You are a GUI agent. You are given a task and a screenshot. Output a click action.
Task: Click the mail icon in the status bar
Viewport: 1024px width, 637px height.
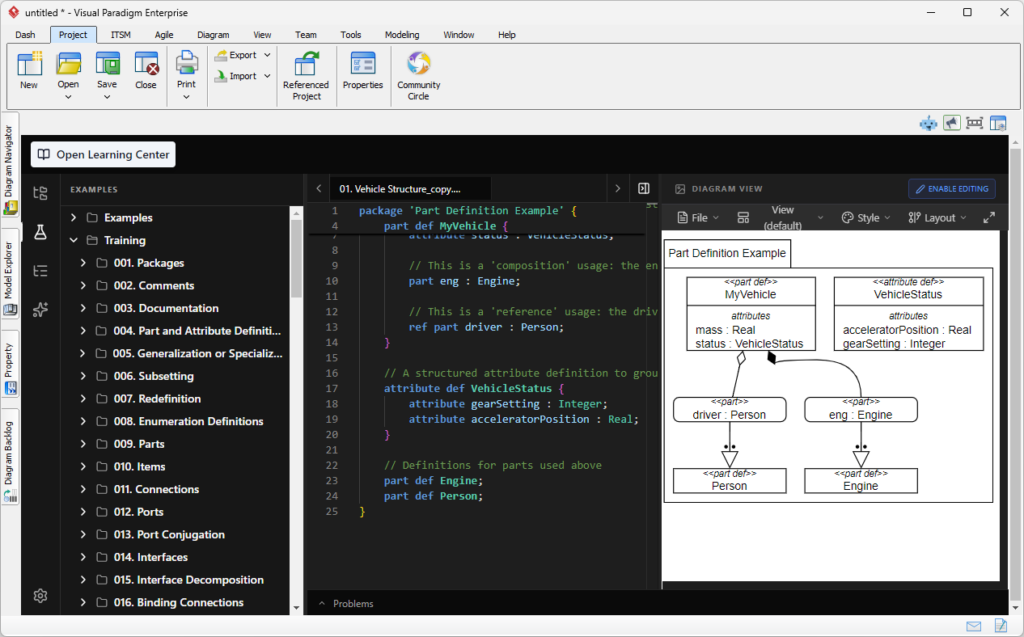pos(974,626)
